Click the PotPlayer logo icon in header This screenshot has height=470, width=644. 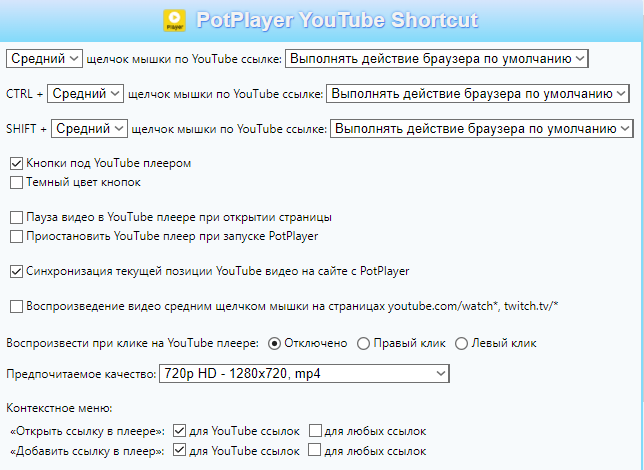[175, 21]
